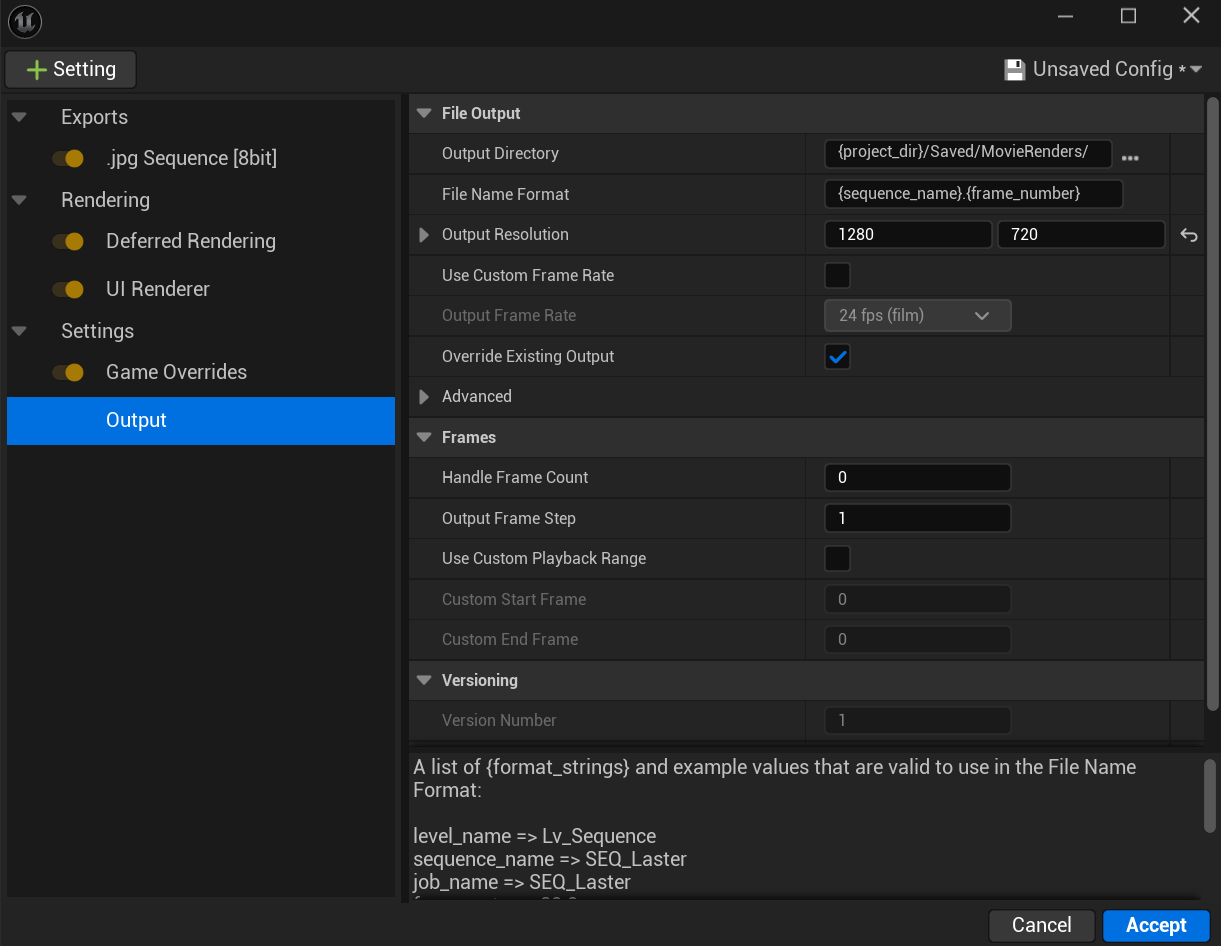This screenshot has width=1221, height=946.
Task: Click the Version Number field
Action: pos(918,720)
